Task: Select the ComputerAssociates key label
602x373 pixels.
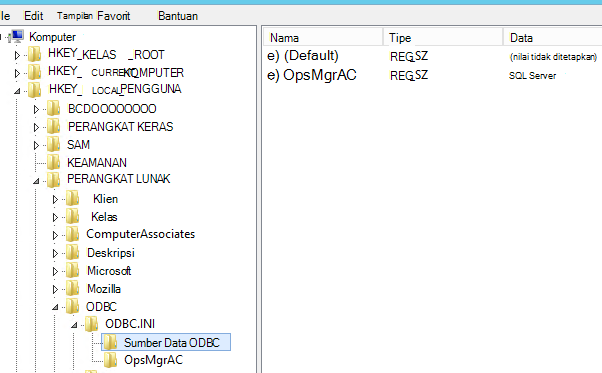Action: pyautogui.click(x=141, y=234)
